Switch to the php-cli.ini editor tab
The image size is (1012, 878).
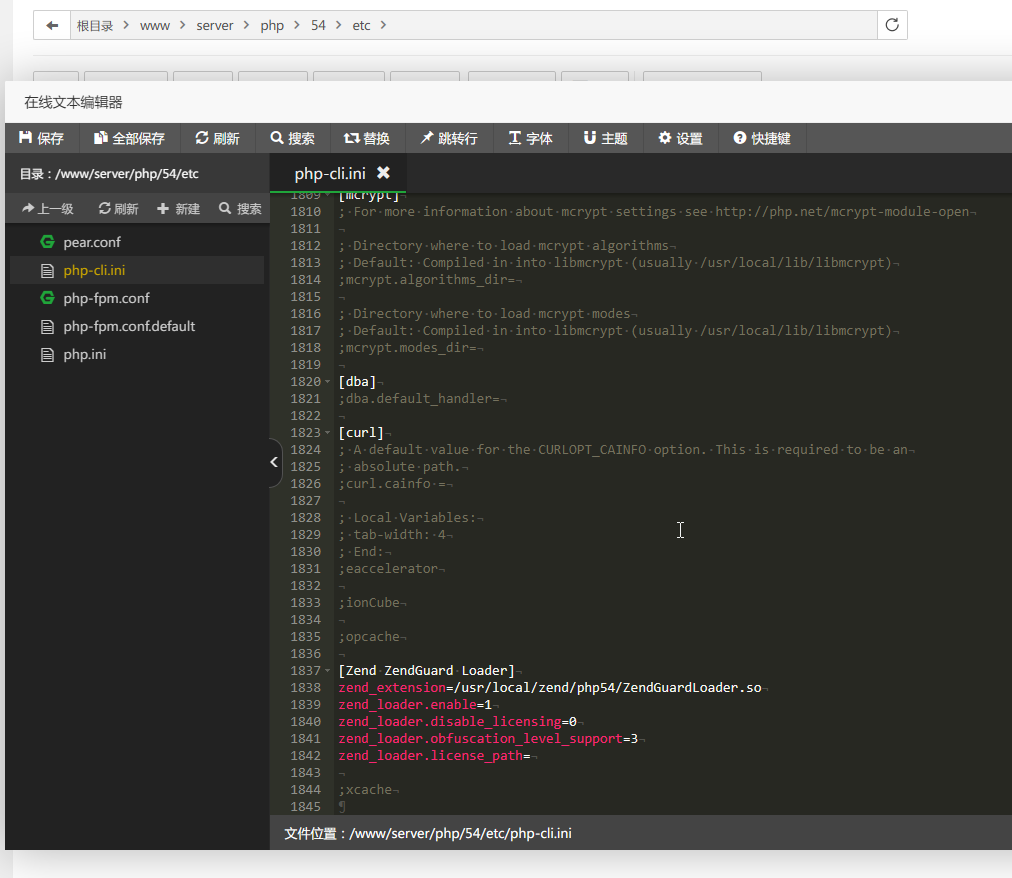(330, 173)
